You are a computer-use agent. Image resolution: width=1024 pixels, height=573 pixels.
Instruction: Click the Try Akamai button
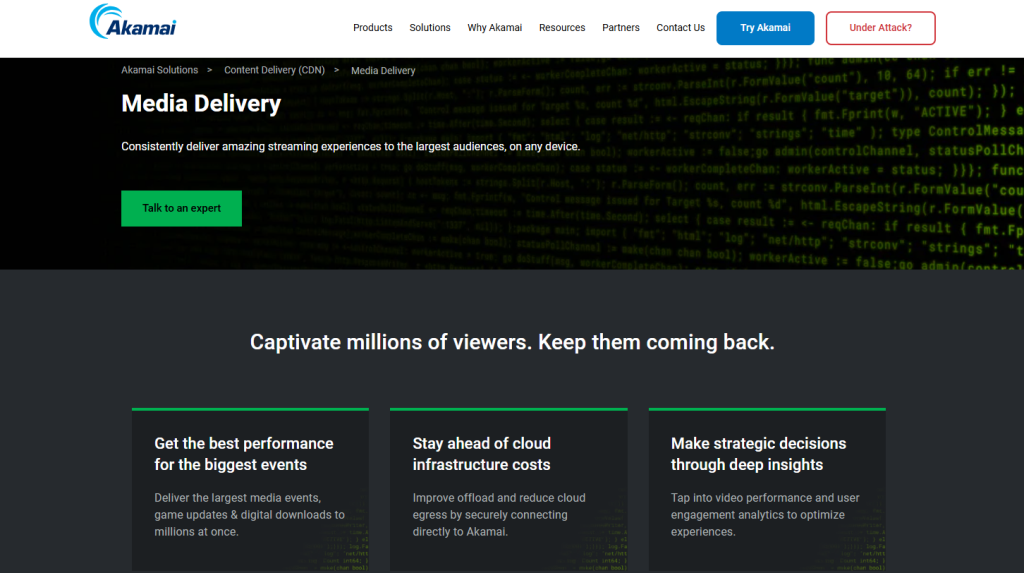(765, 28)
